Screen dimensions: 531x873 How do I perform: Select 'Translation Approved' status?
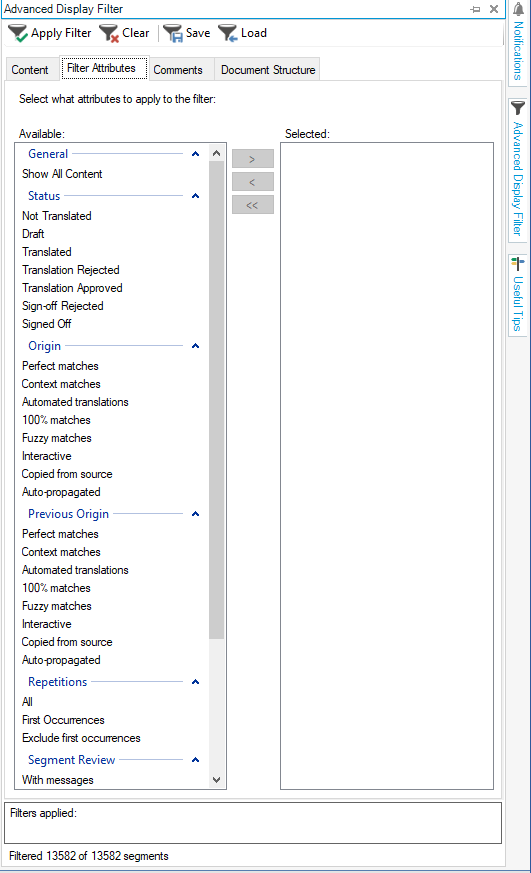[72, 288]
